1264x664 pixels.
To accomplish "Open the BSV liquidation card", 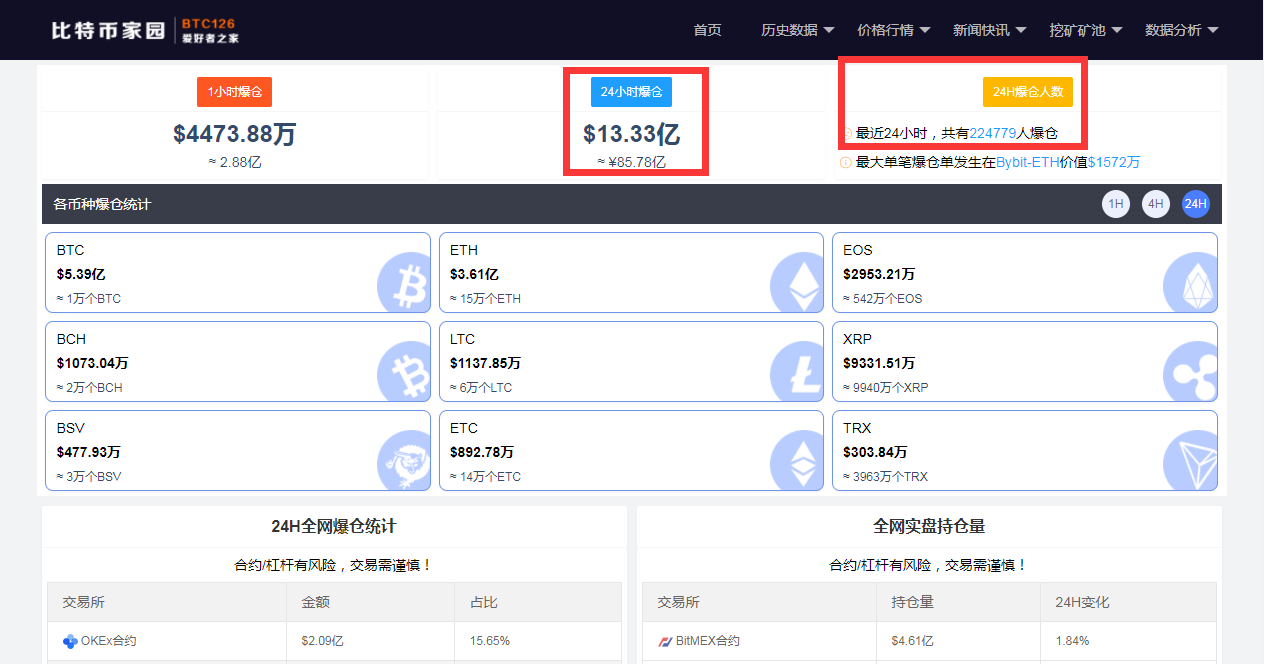I will coord(238,451).
